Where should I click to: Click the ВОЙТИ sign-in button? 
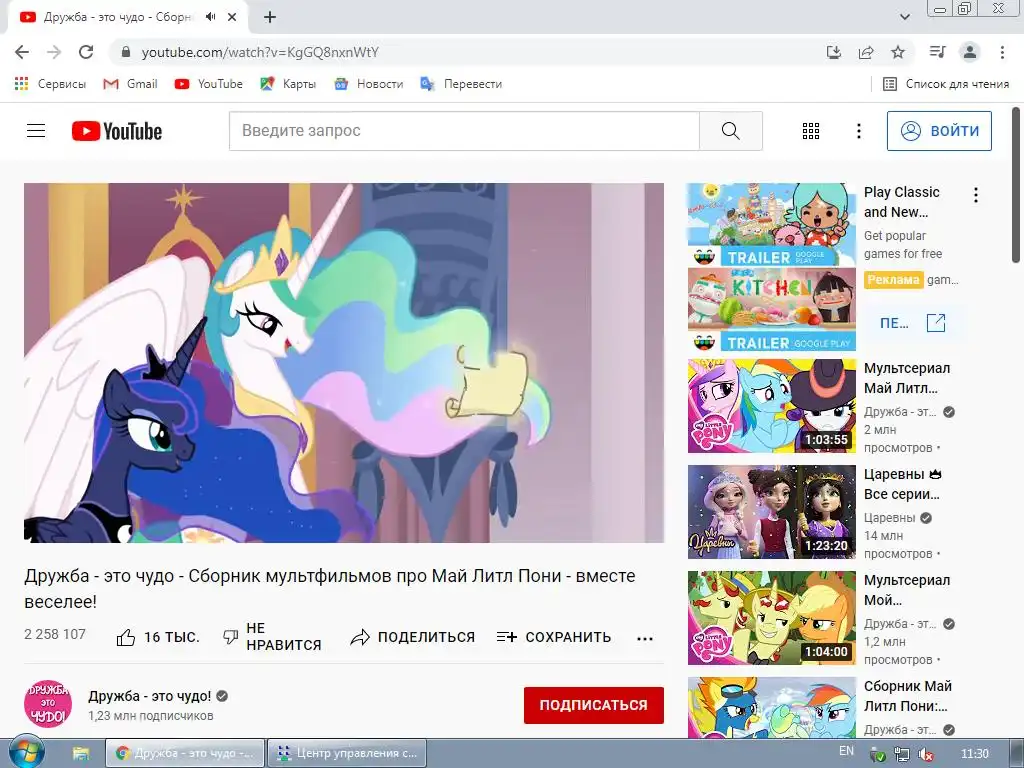(x=939, y=131)
